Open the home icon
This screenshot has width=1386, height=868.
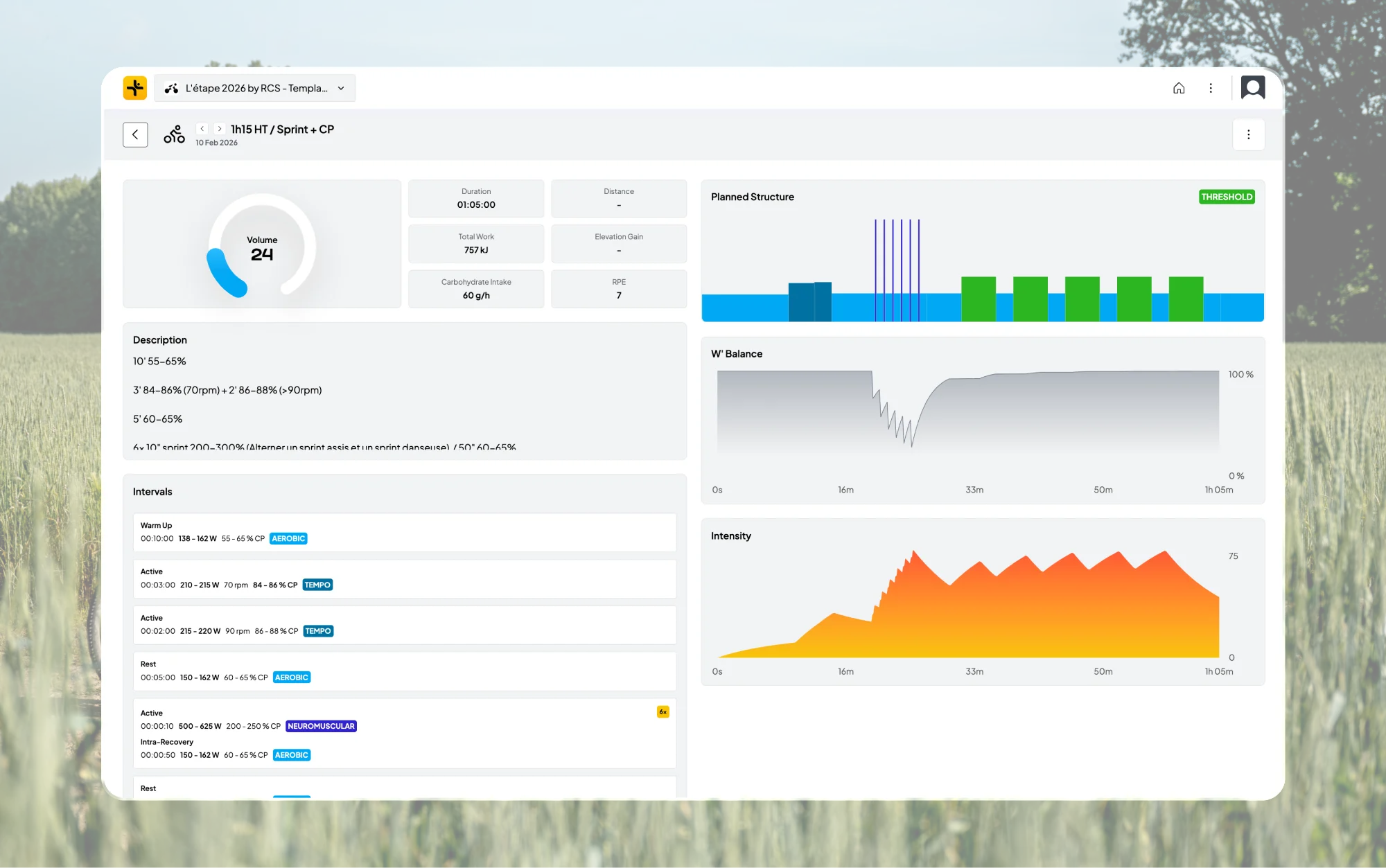coord(1179,88)
